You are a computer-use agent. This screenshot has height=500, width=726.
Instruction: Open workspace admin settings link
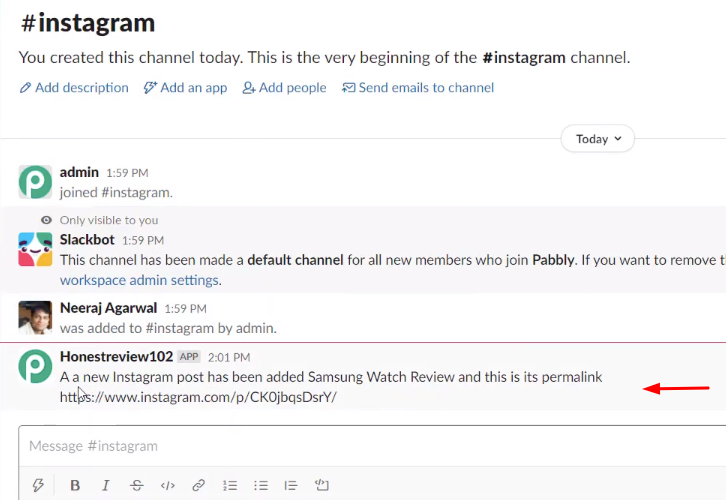(139, 280)
